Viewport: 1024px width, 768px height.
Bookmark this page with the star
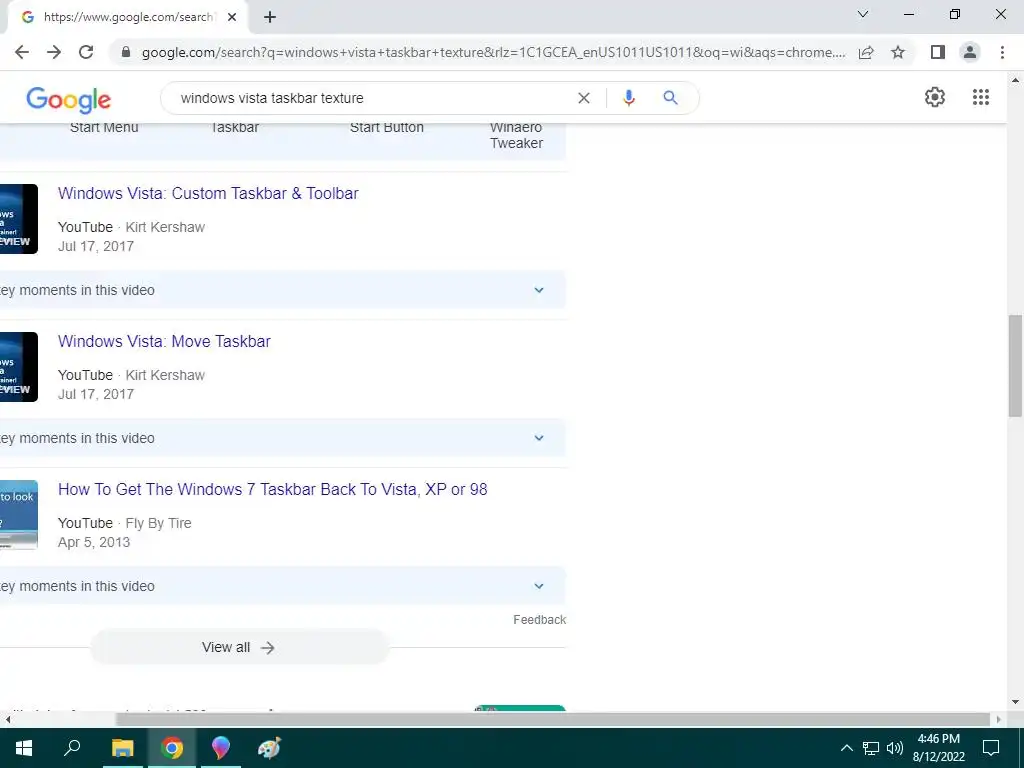[x=898, y=52]
